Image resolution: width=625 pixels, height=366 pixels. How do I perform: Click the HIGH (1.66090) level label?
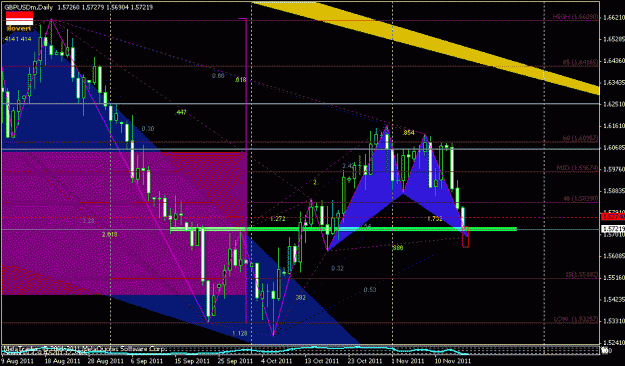click(x=575, y=17)
